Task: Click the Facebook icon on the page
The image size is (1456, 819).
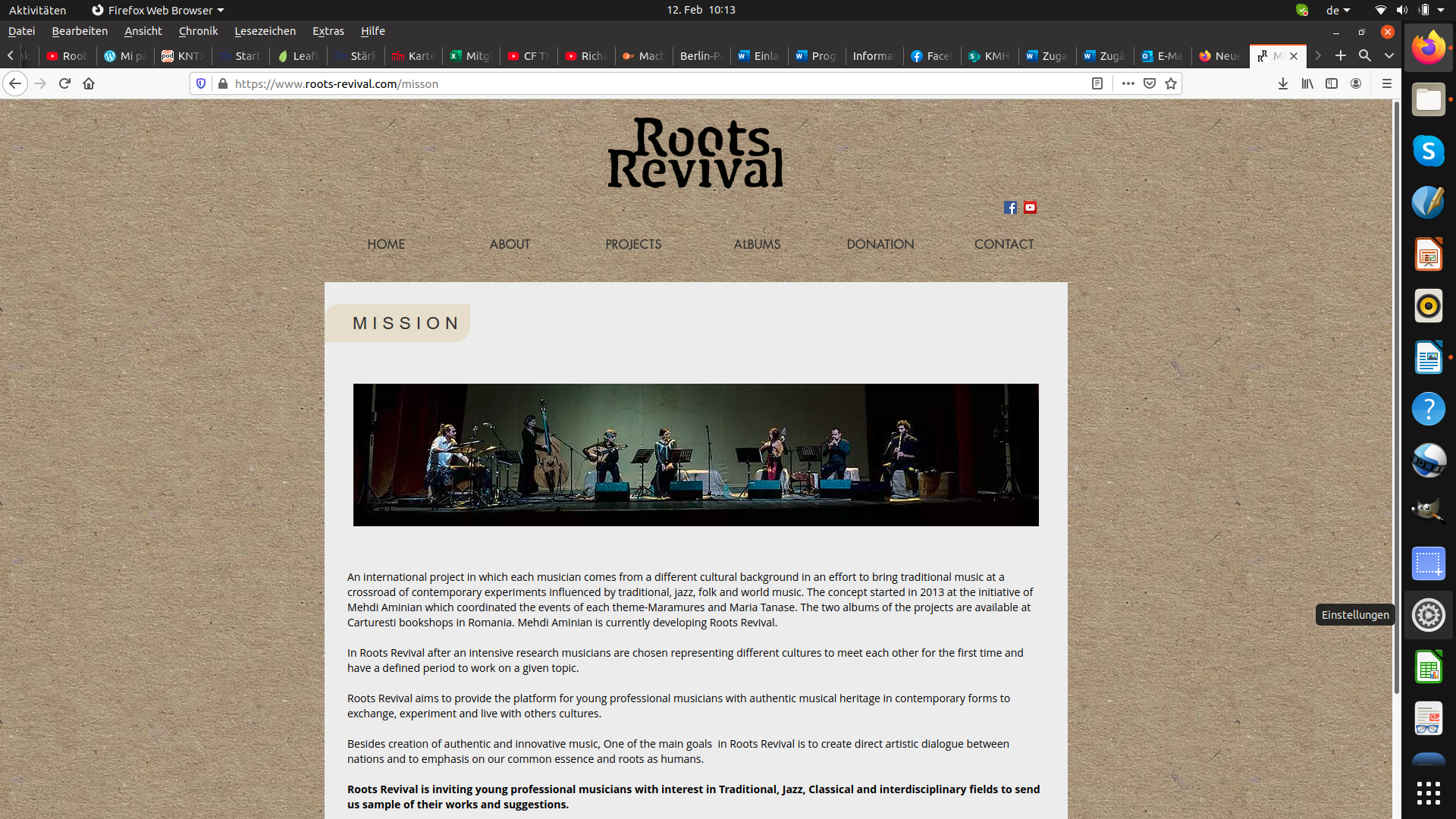Action: pos(1010,208)
